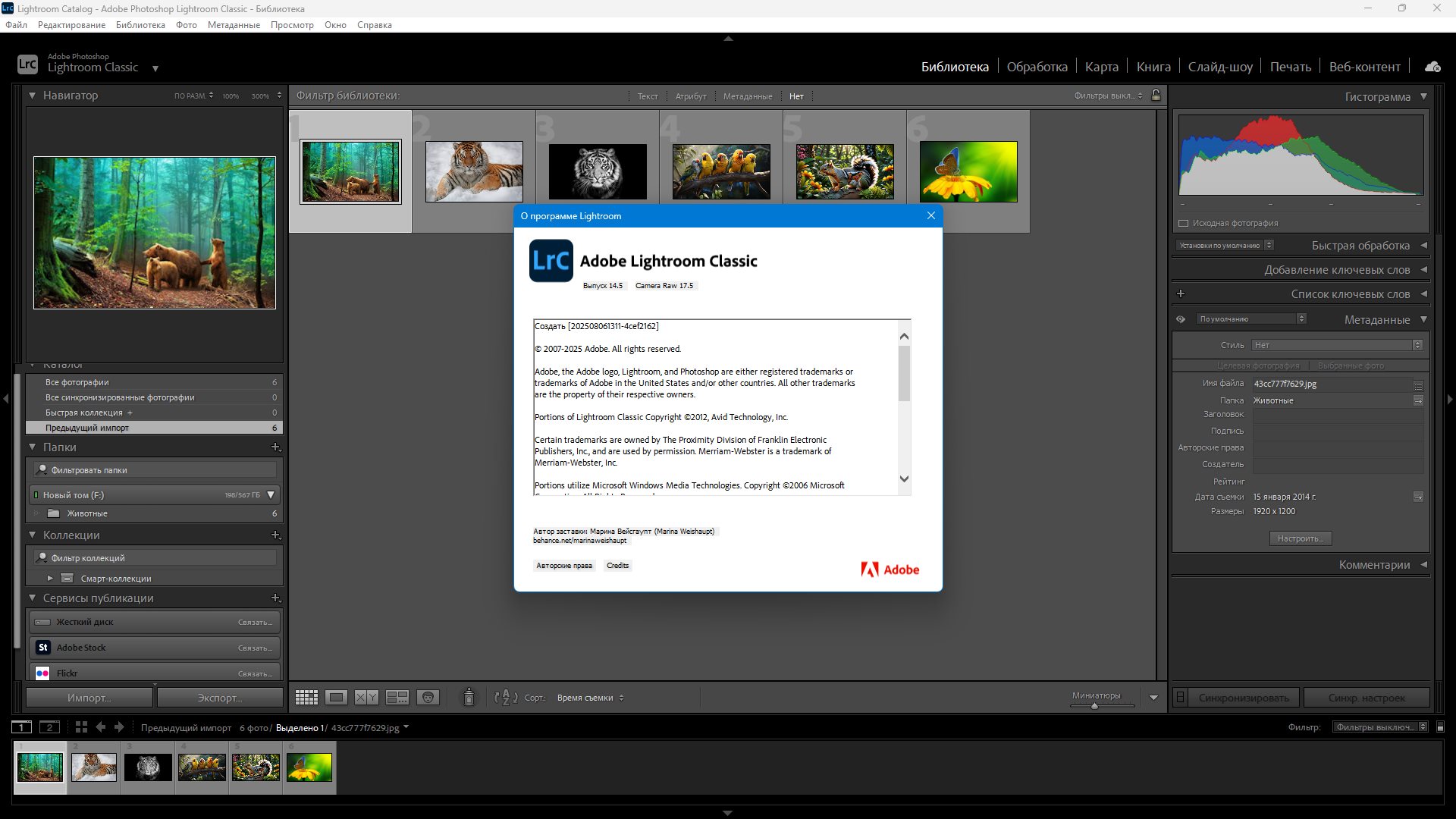Switch to Loupe view icon
Image resolution: width=1456 pixels, height=819 pixels.
(336, 698)
